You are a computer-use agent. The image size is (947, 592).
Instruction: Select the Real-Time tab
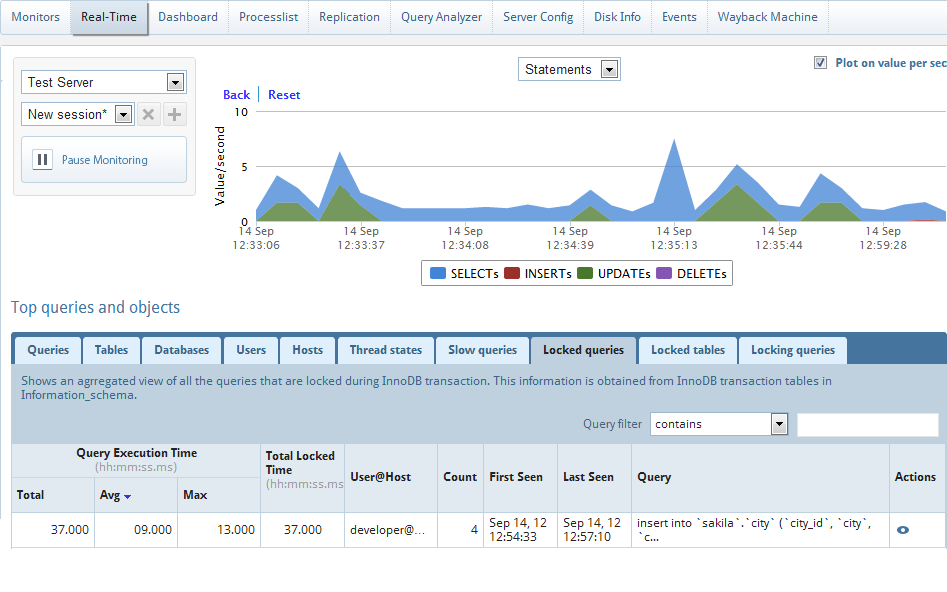click(x=109, y=17)
